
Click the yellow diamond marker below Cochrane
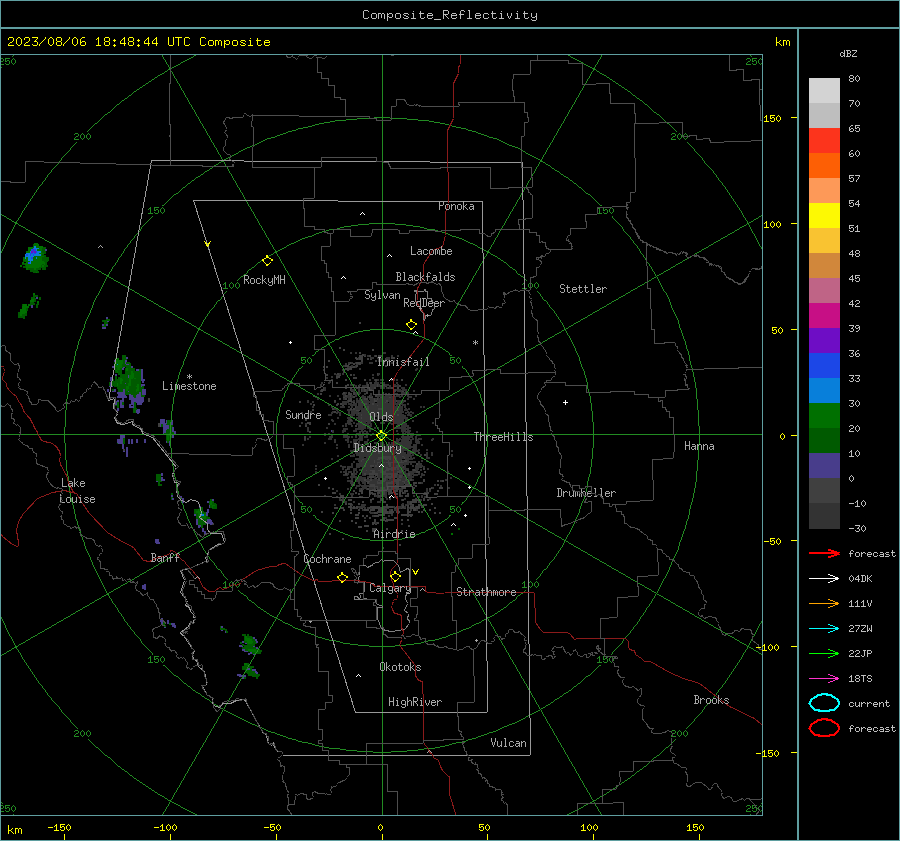coord(343,578)
